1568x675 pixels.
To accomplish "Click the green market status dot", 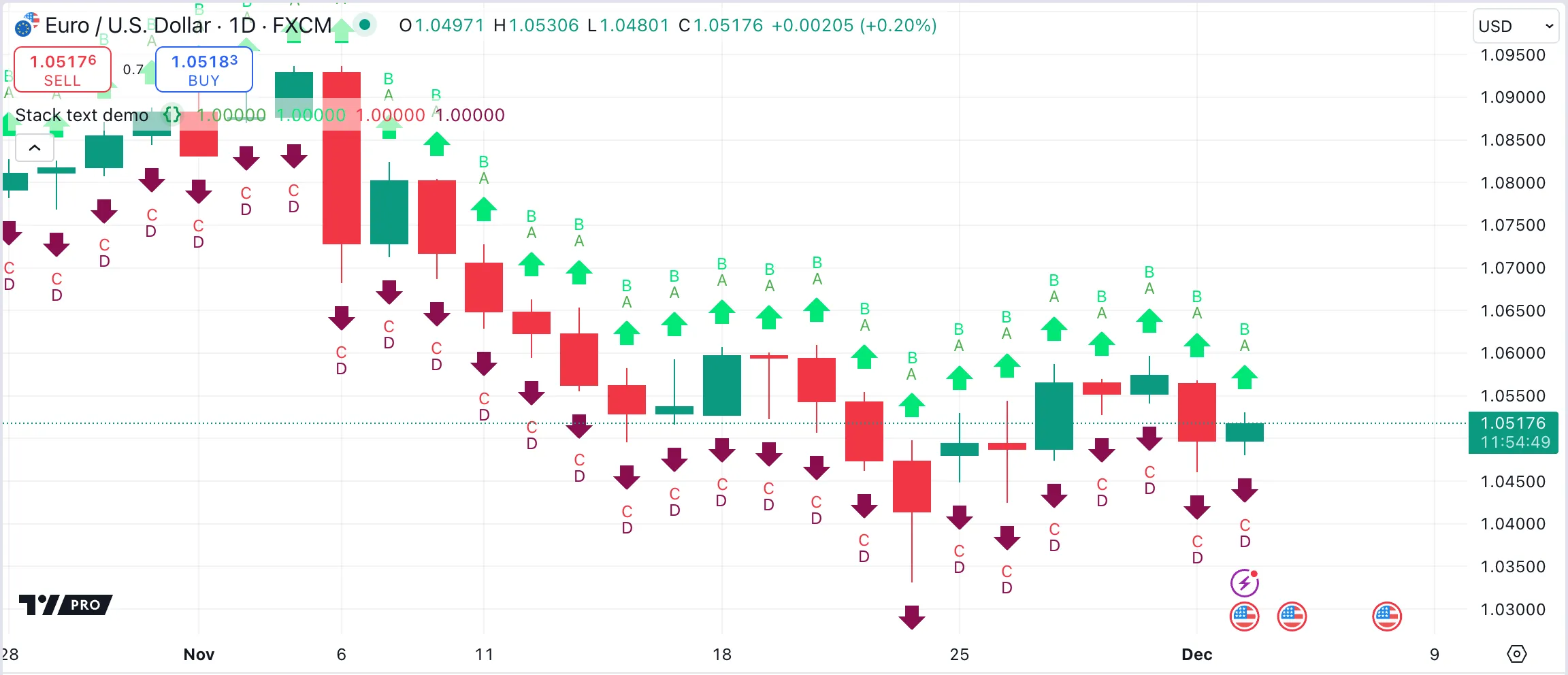I will pyautogui.click(x=365, y=25).
